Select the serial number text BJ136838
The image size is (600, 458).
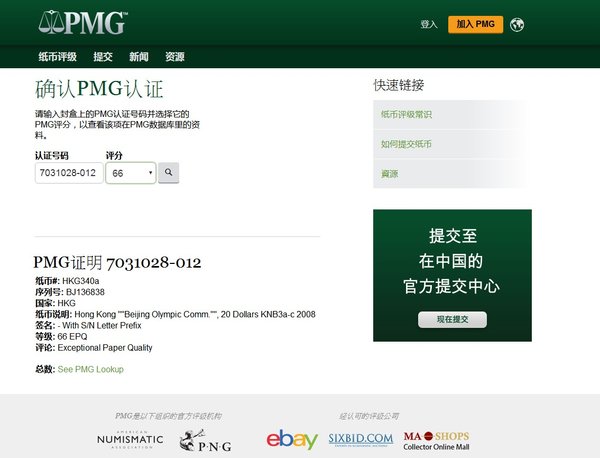coord(85,292)
